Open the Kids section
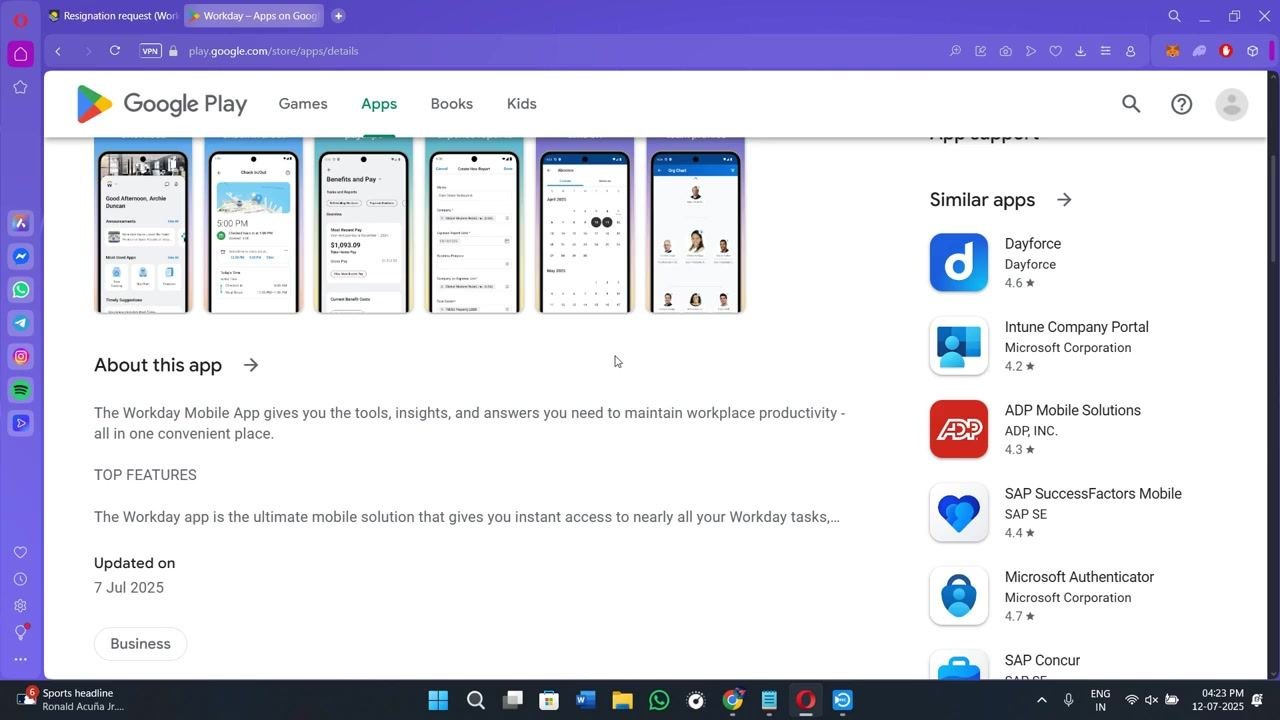The image size is (1280, 720). coord(522,104)
